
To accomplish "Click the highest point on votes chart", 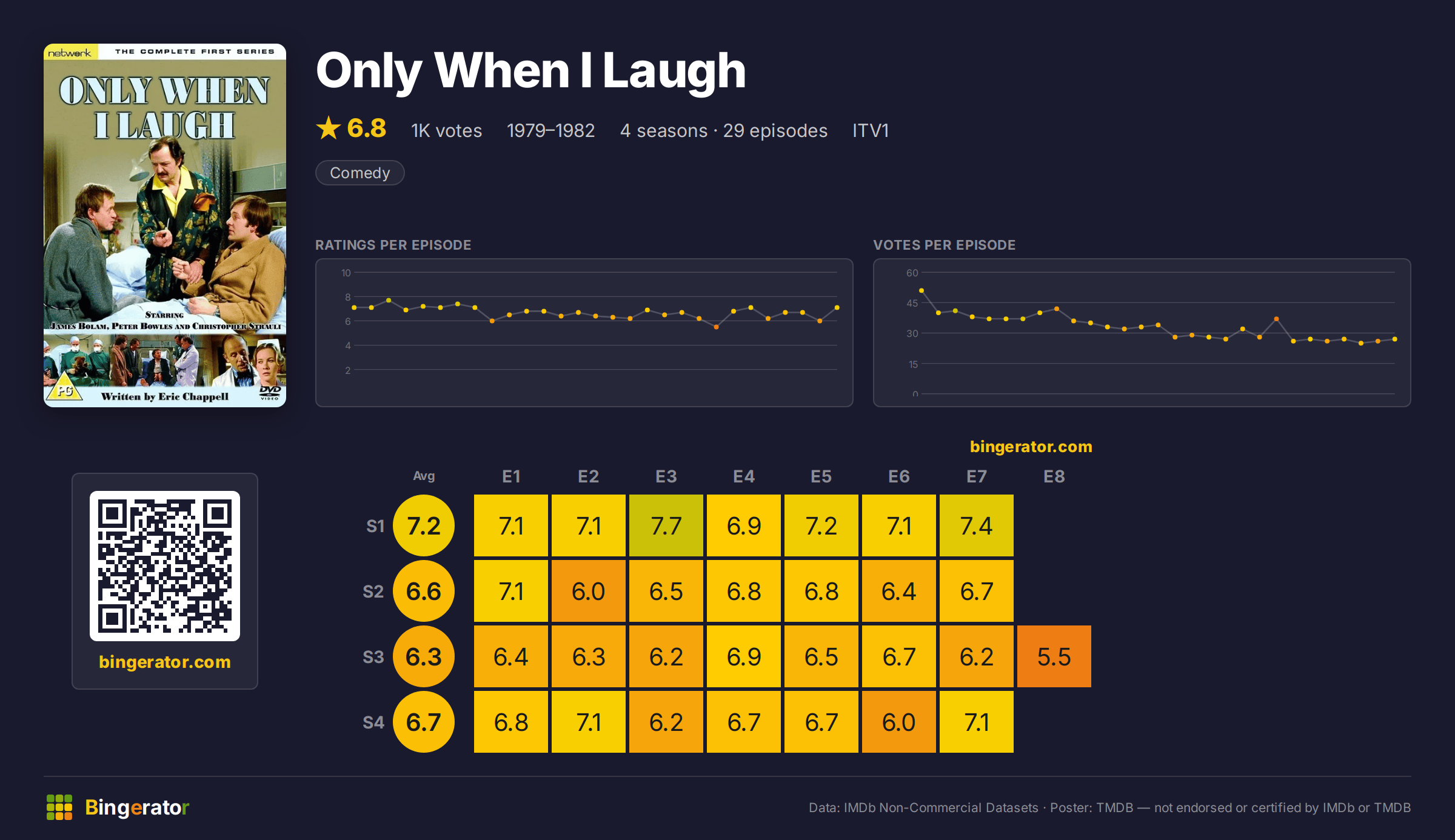I will coord(921,291).
